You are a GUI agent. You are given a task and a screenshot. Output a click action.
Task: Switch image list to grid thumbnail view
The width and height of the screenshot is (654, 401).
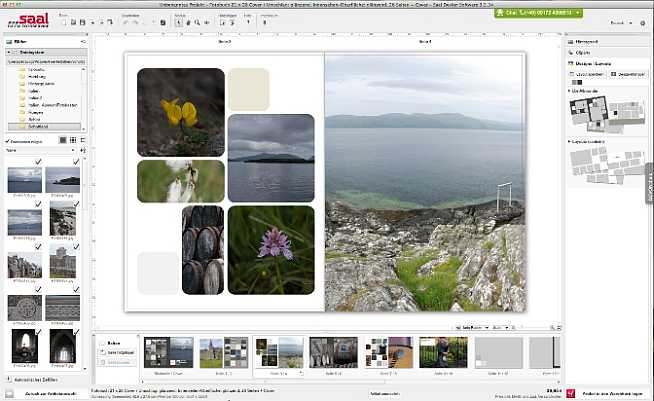pyautogui.click(x=73, y=140)
